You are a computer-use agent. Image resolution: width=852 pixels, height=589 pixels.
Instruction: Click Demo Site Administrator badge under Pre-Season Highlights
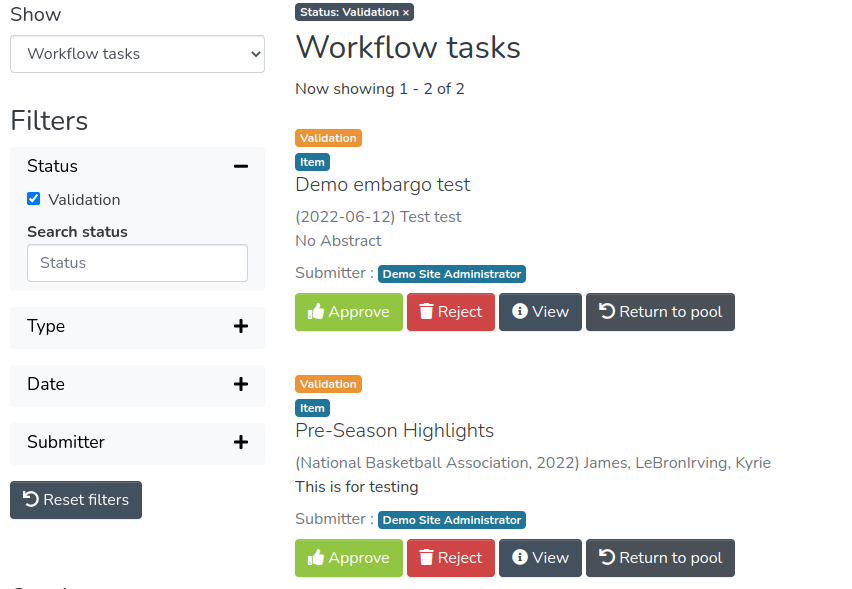452,520
